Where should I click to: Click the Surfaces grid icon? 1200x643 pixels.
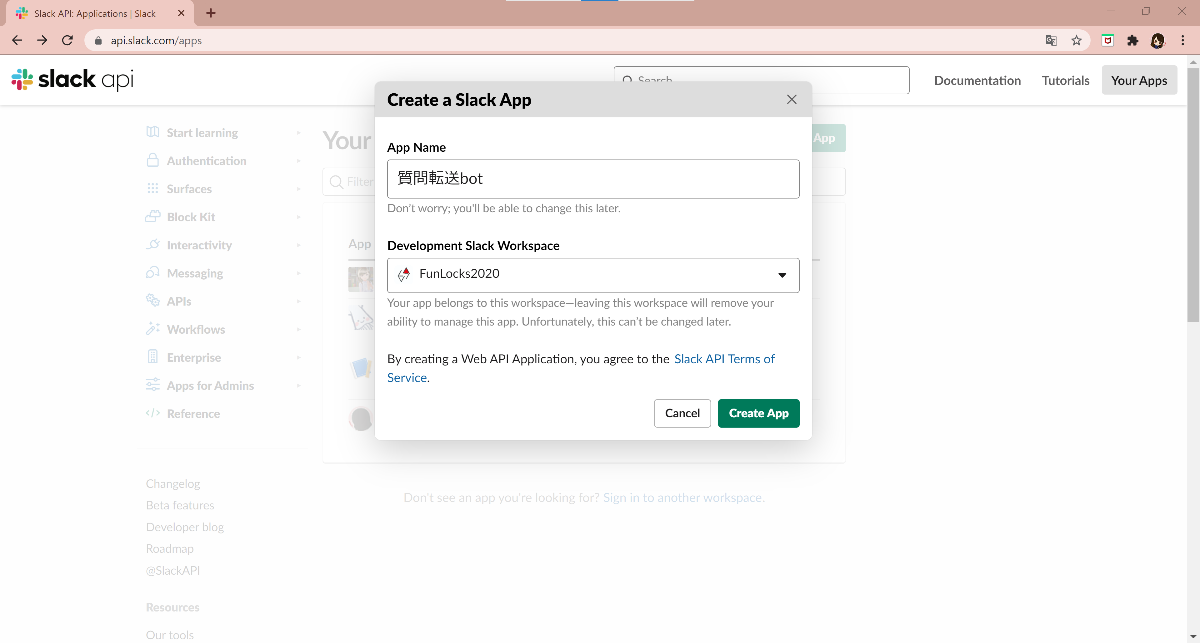(153, 188)
